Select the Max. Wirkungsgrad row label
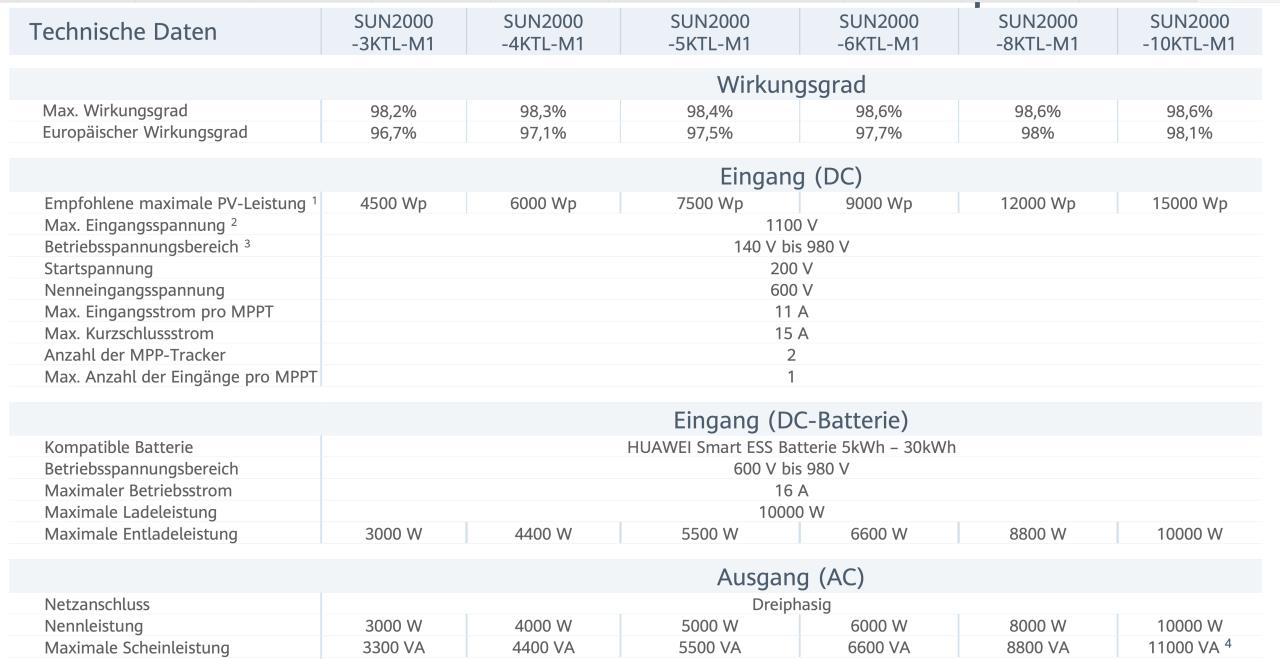 pyautogui.click(x=115, y=111)
